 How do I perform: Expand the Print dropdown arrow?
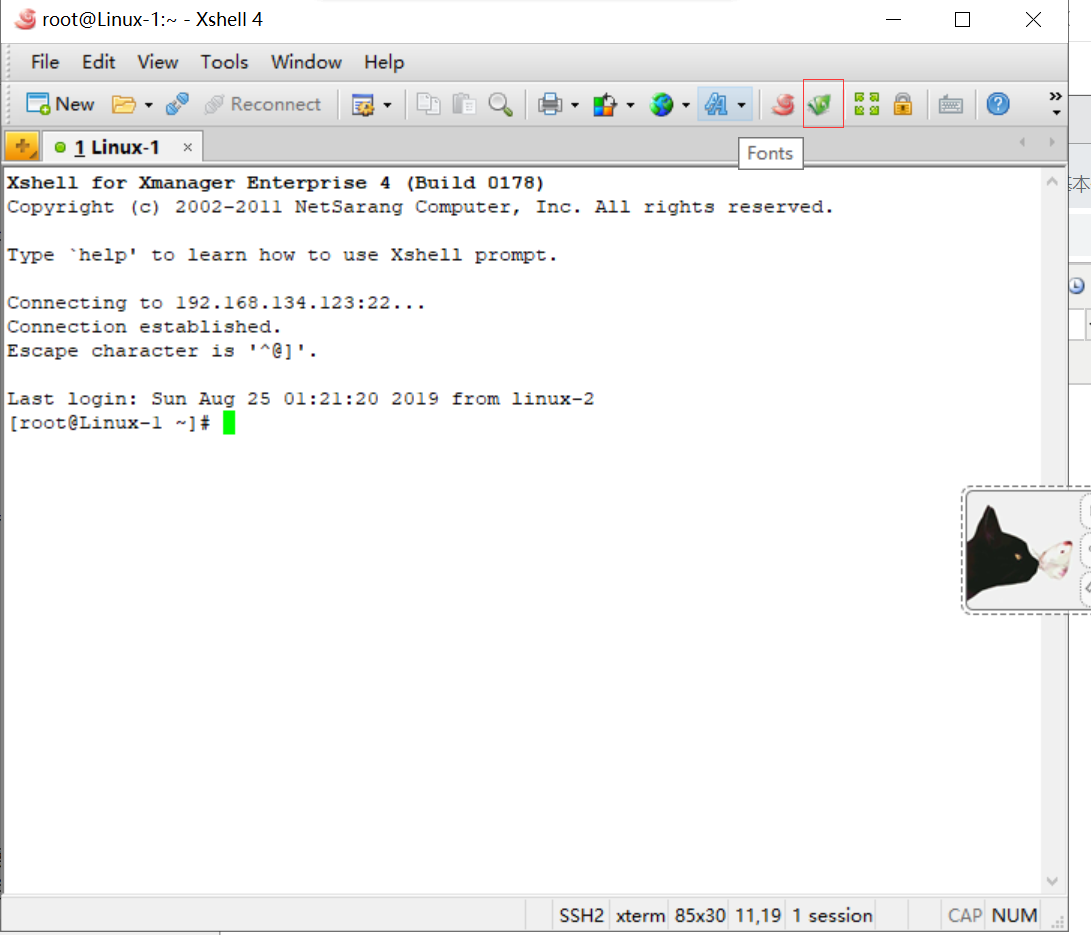click(575, 105)
